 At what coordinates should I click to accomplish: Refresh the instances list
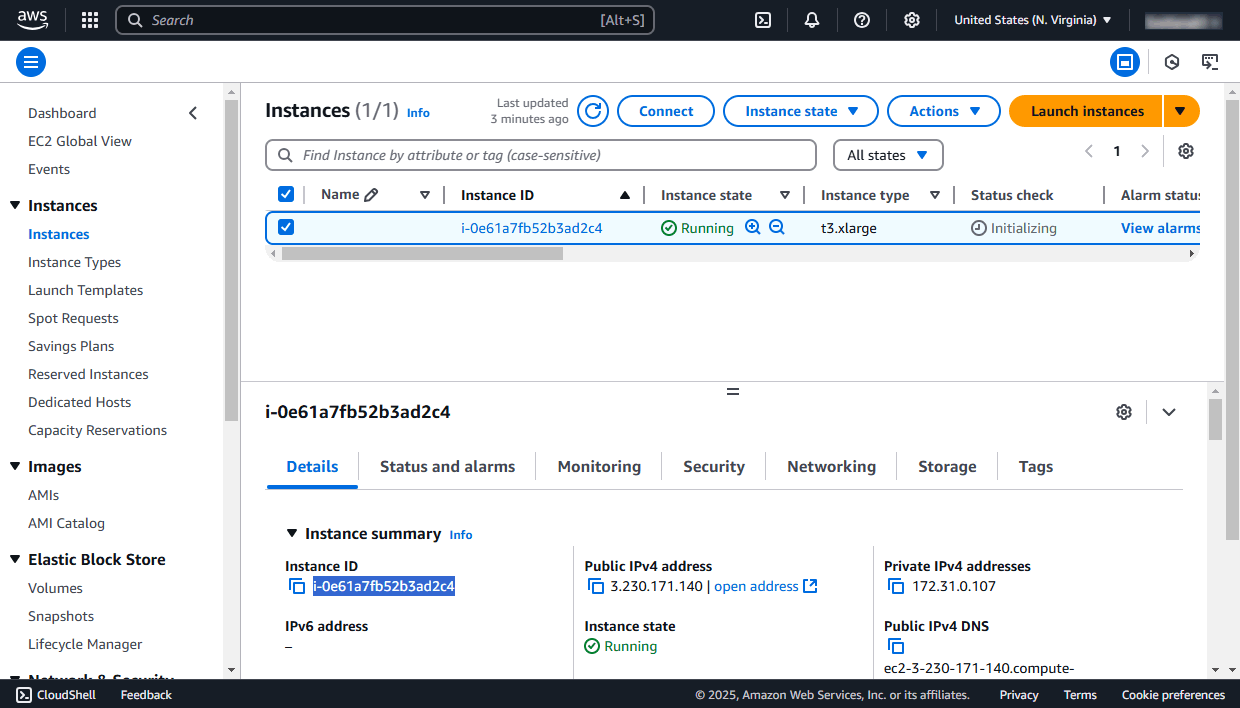(592, 111)
